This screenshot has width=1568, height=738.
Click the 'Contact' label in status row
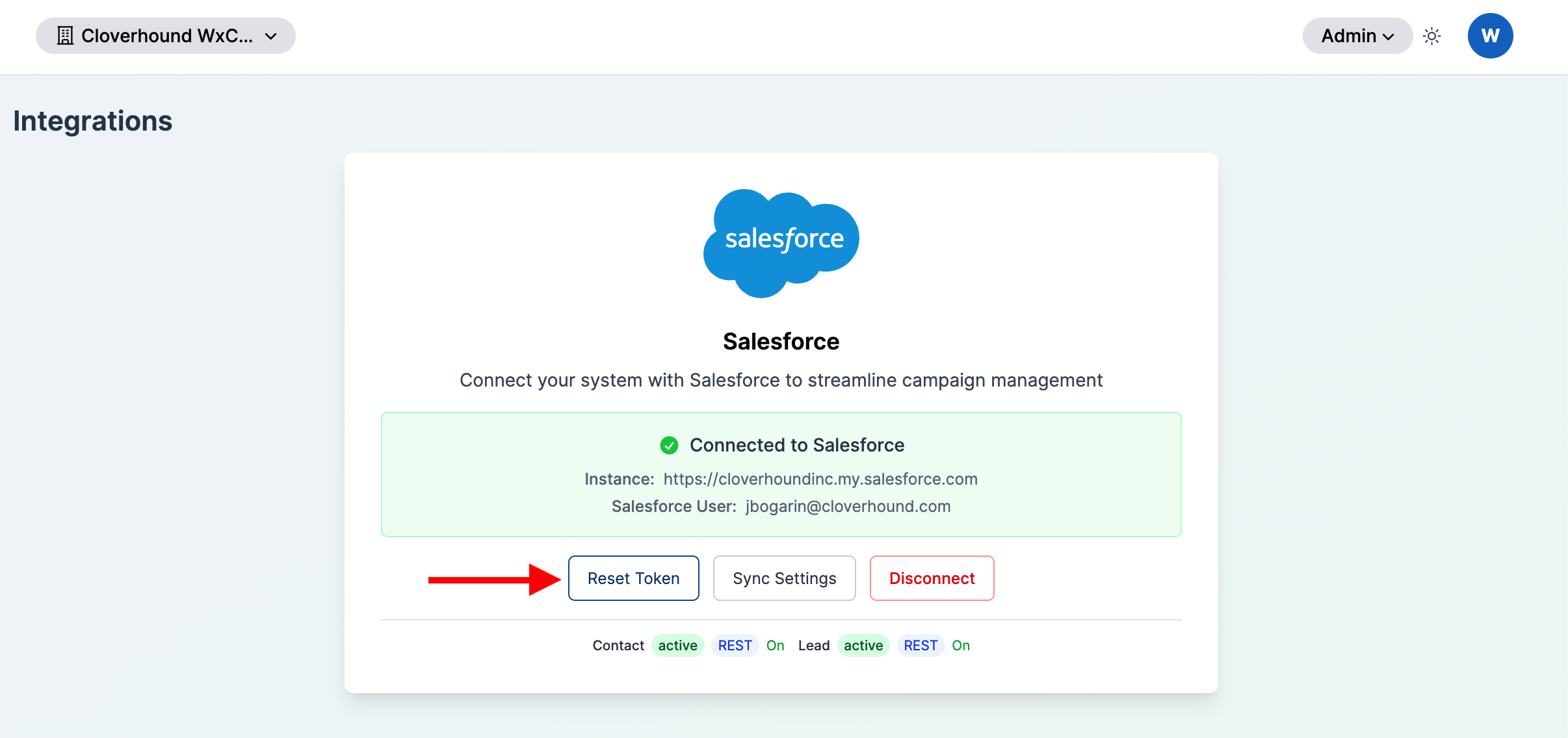[618, 645]
